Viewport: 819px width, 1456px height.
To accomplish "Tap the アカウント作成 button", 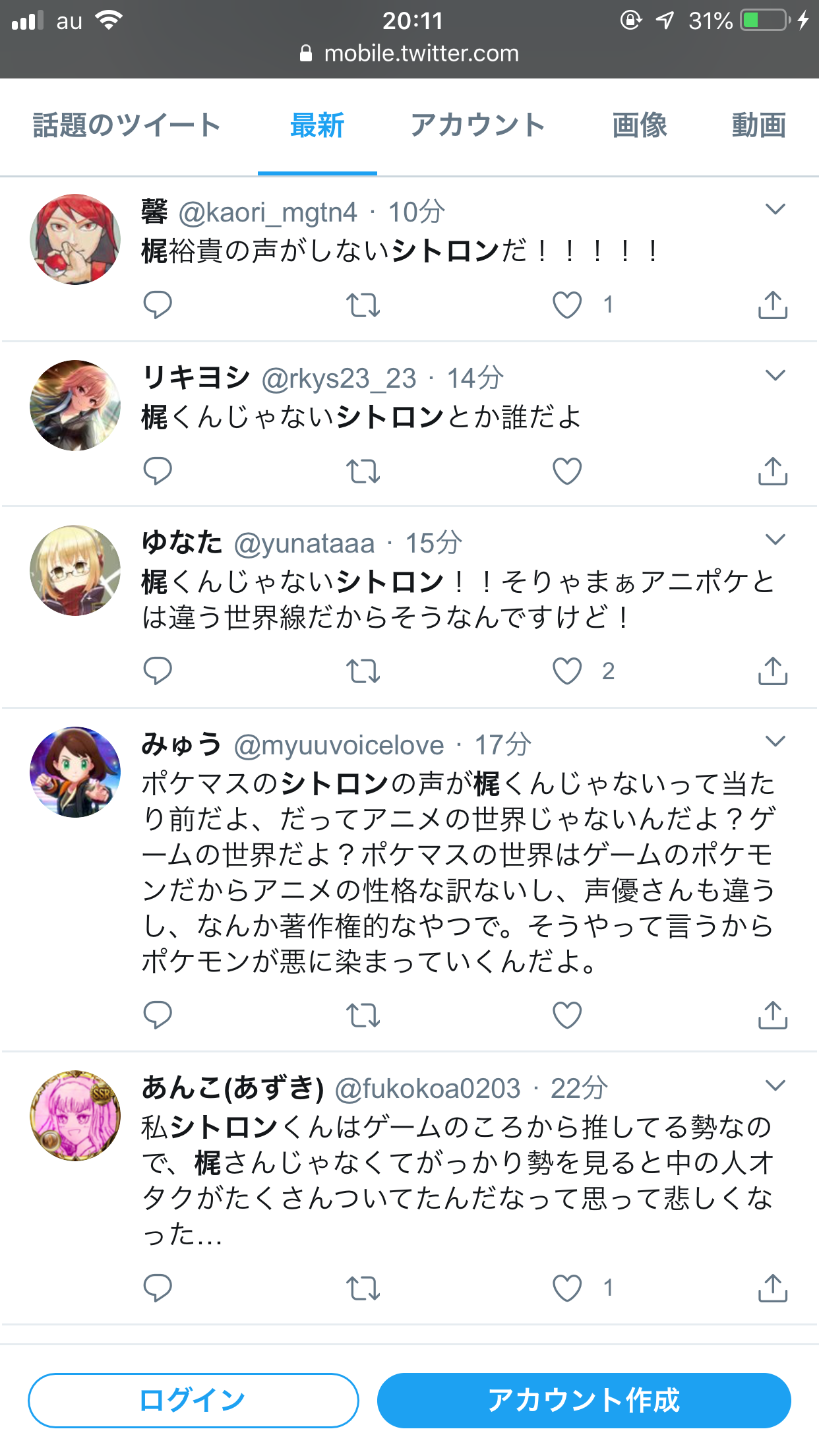I will [584, 1401].
